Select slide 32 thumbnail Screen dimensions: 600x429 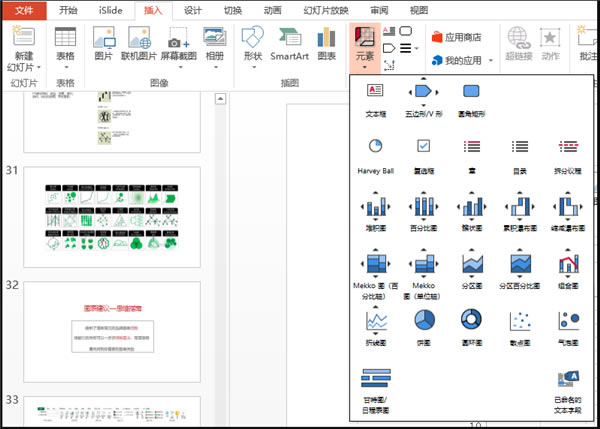(112, 332)
